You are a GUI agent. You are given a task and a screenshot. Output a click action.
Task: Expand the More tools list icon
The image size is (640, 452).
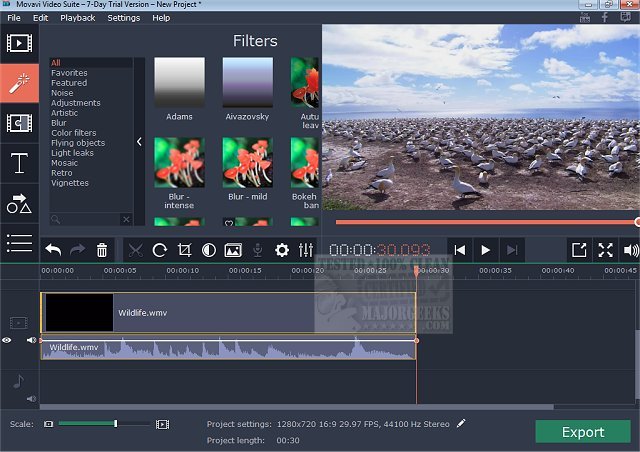point(19,242)
